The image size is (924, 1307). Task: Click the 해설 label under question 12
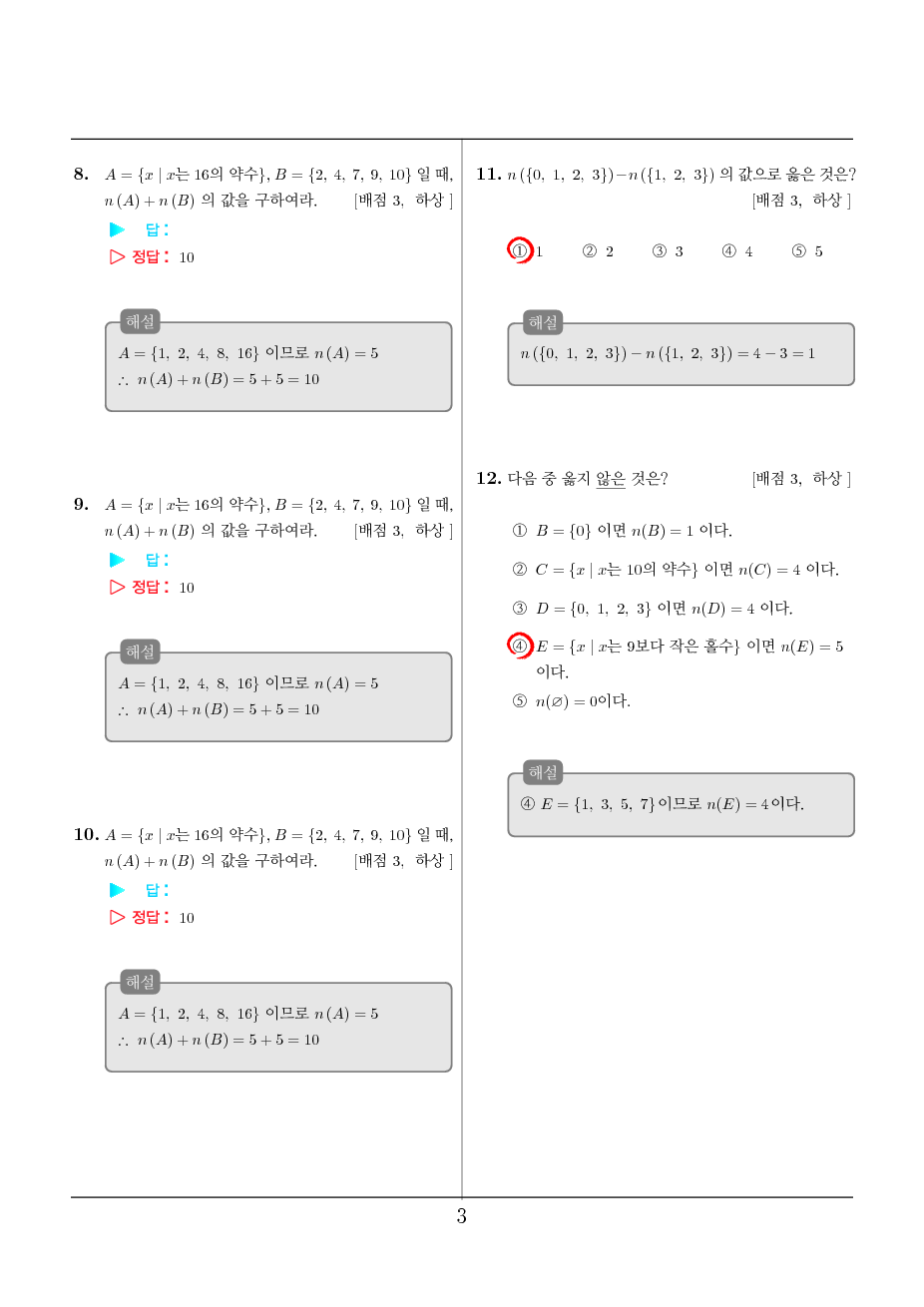coord(544,772)
